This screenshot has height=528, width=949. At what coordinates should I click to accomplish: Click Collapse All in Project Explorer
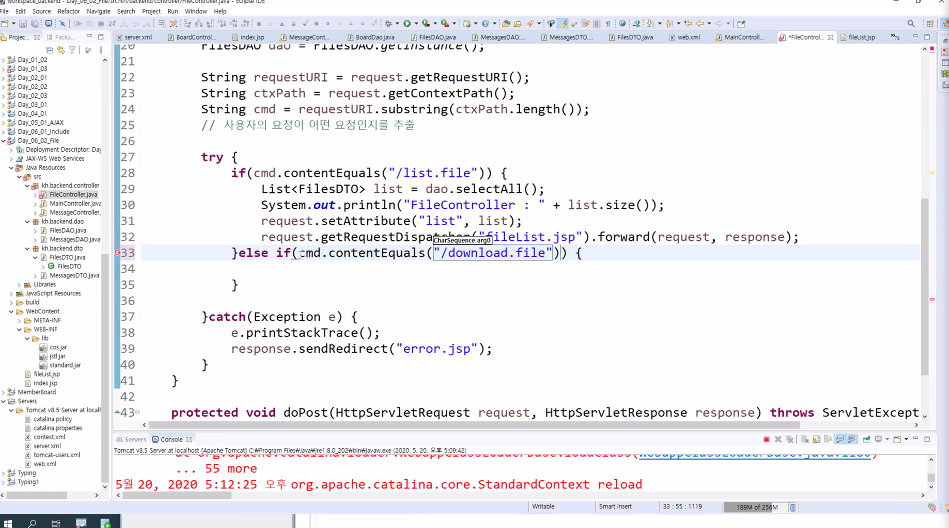(50, 50)
